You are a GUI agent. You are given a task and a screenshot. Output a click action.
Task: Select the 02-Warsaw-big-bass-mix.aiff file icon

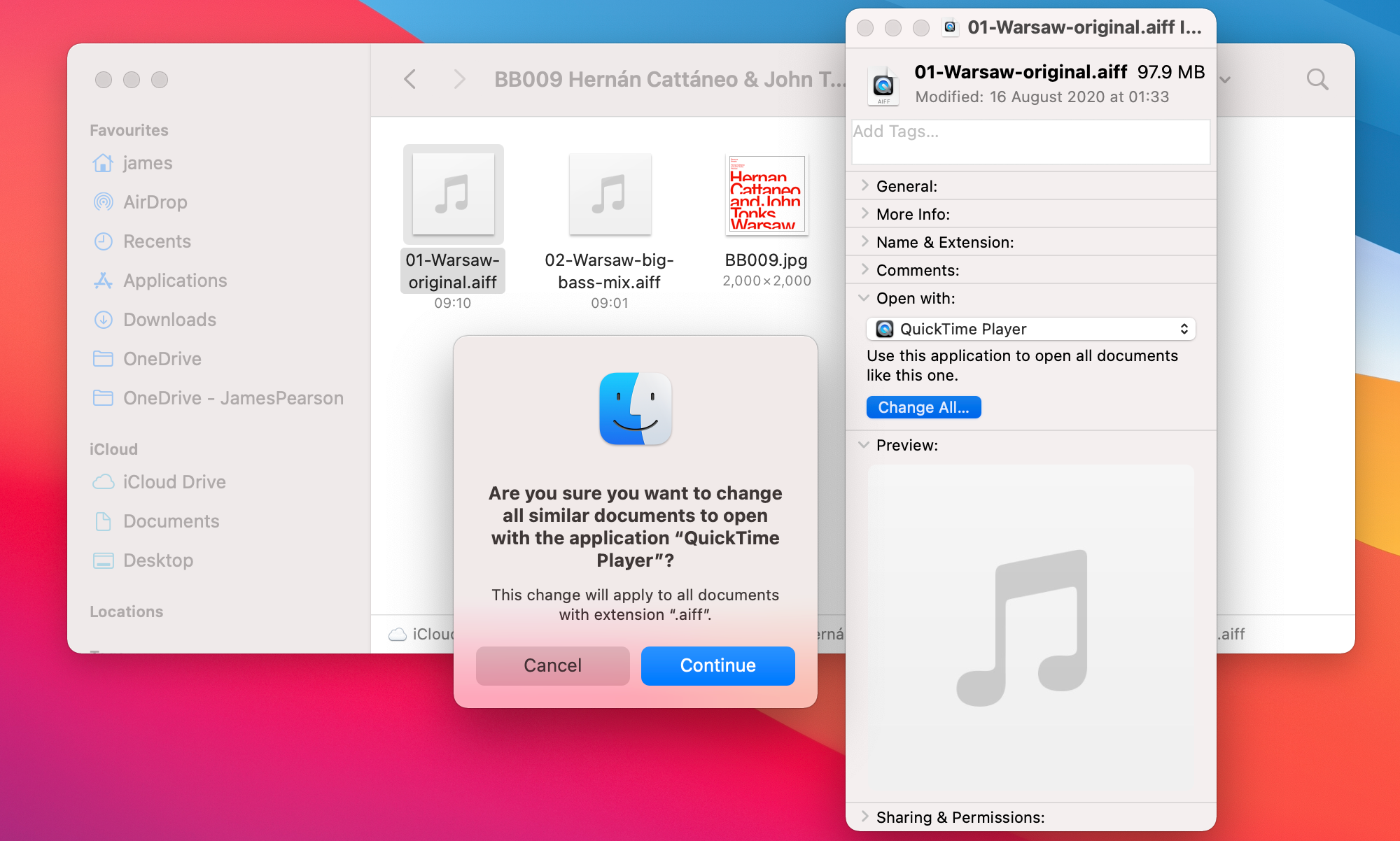[610, 195]
